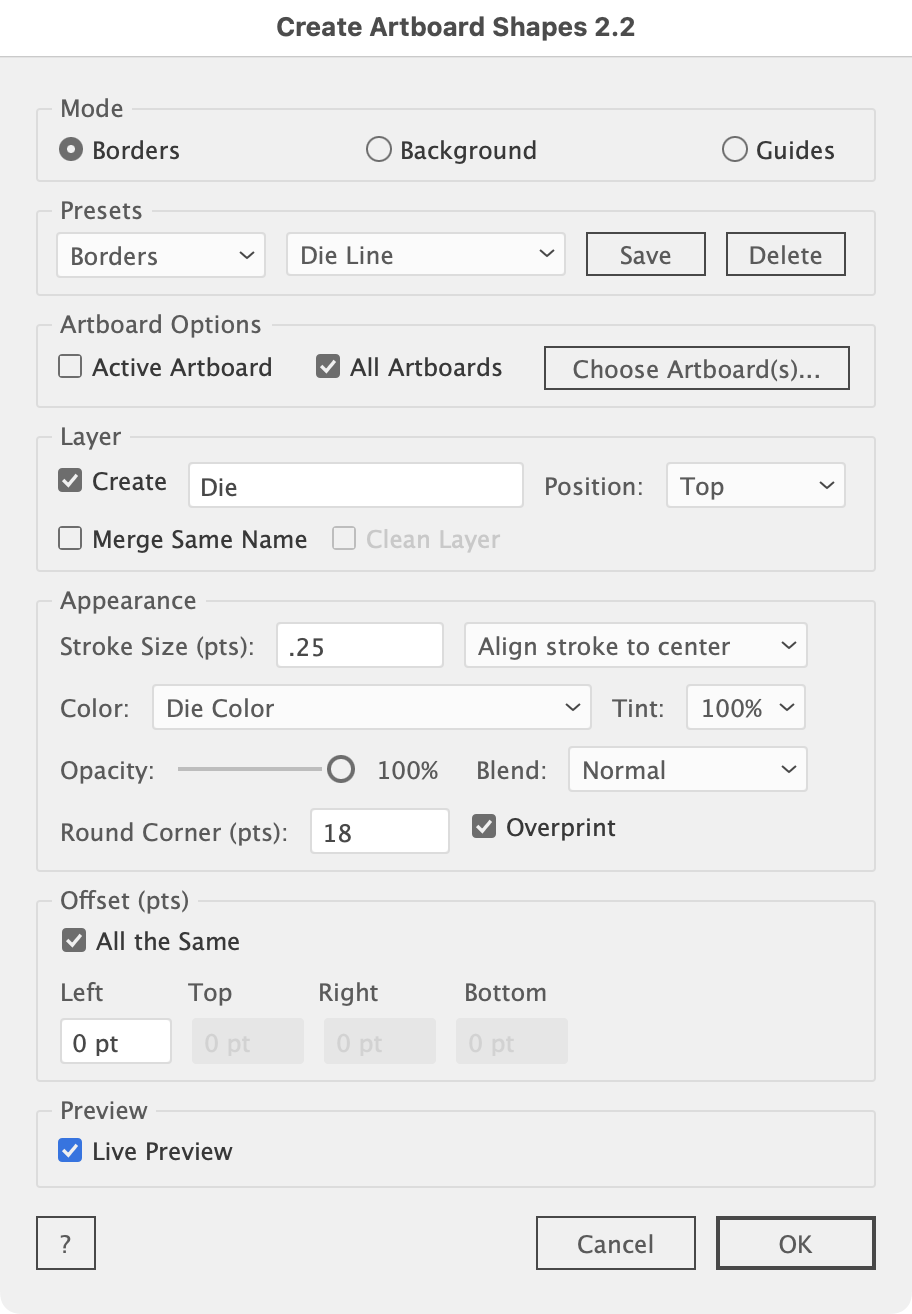Delete the selected preset

pyautogui.click(x=785, y=255)
